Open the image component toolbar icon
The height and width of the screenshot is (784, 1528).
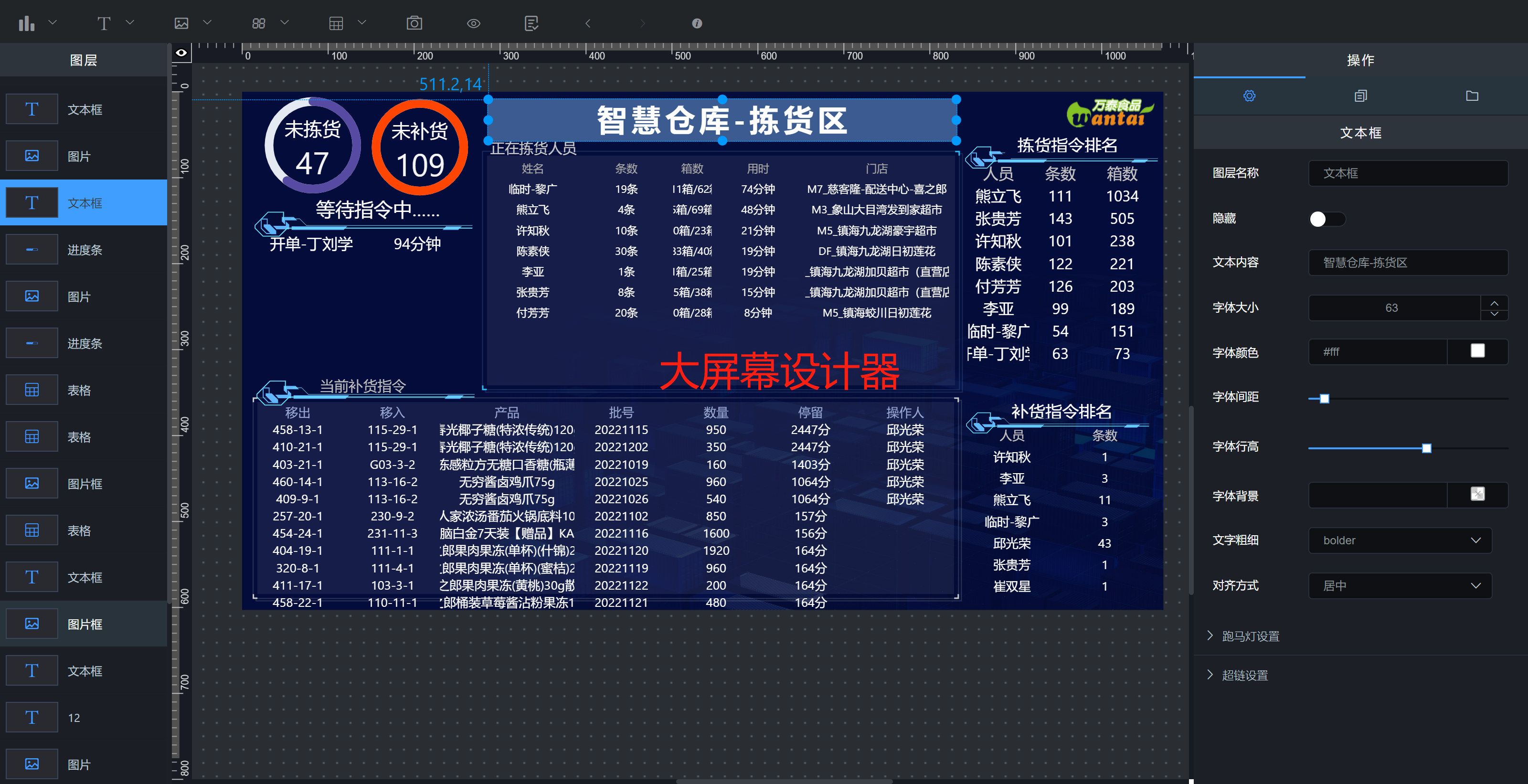coord(181,23)
